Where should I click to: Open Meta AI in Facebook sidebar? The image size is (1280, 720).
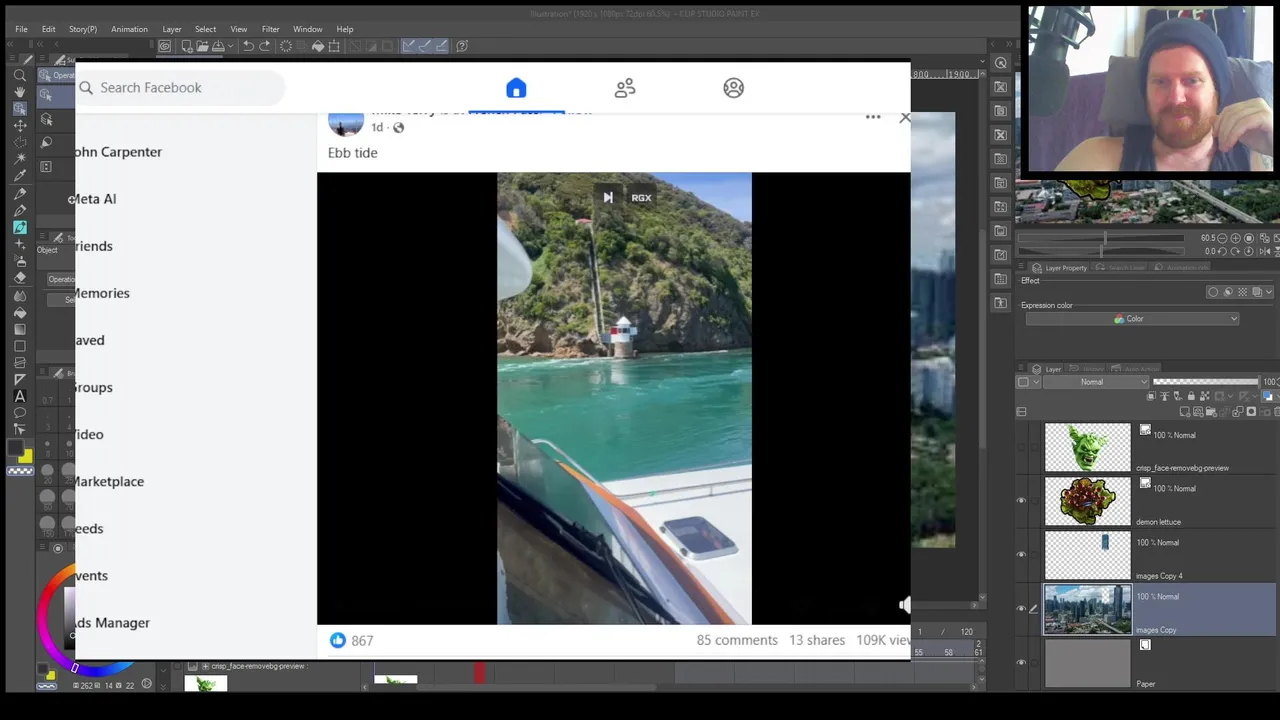tap(97, 199)
